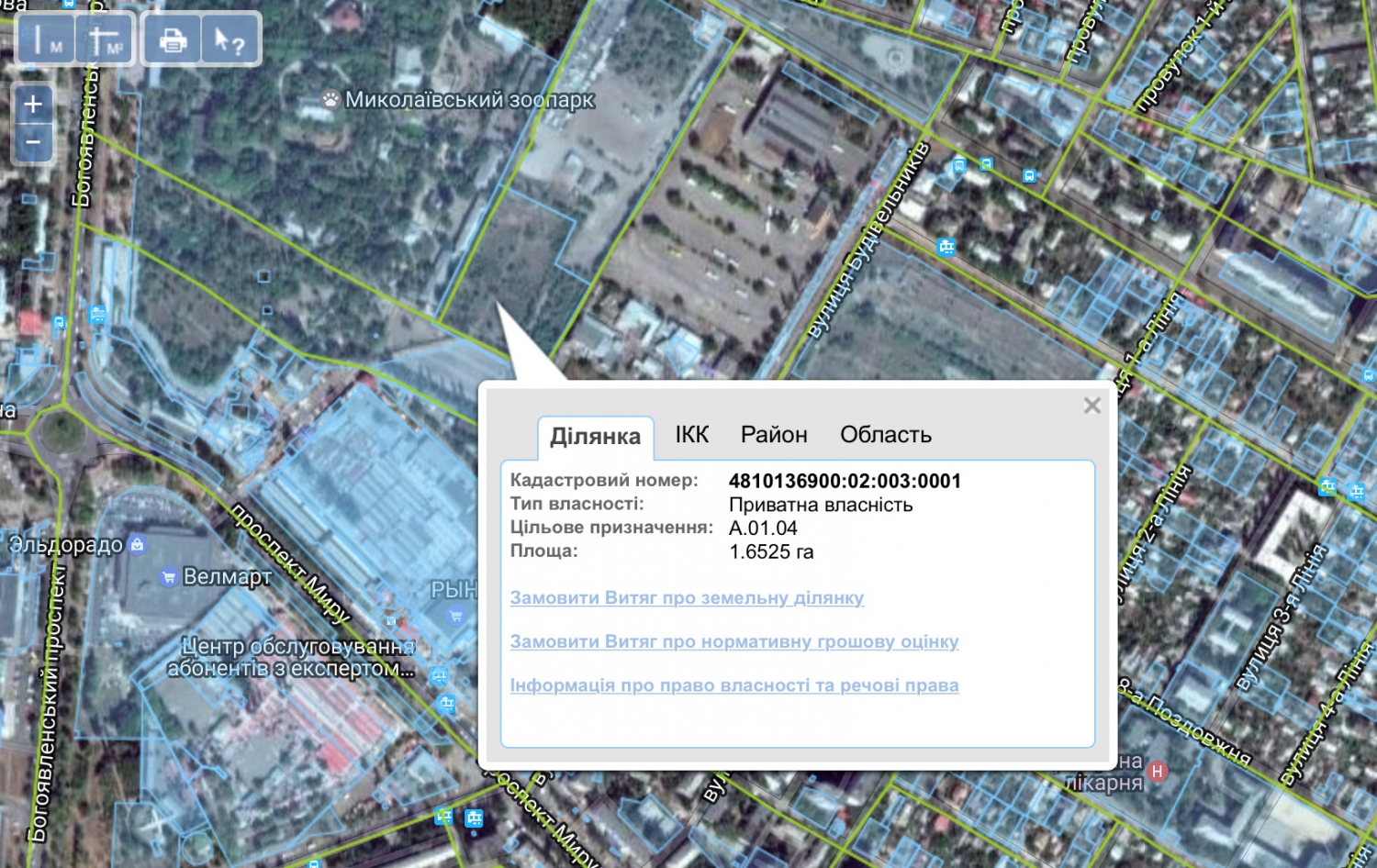Open the Область tab

click(885, 435)
